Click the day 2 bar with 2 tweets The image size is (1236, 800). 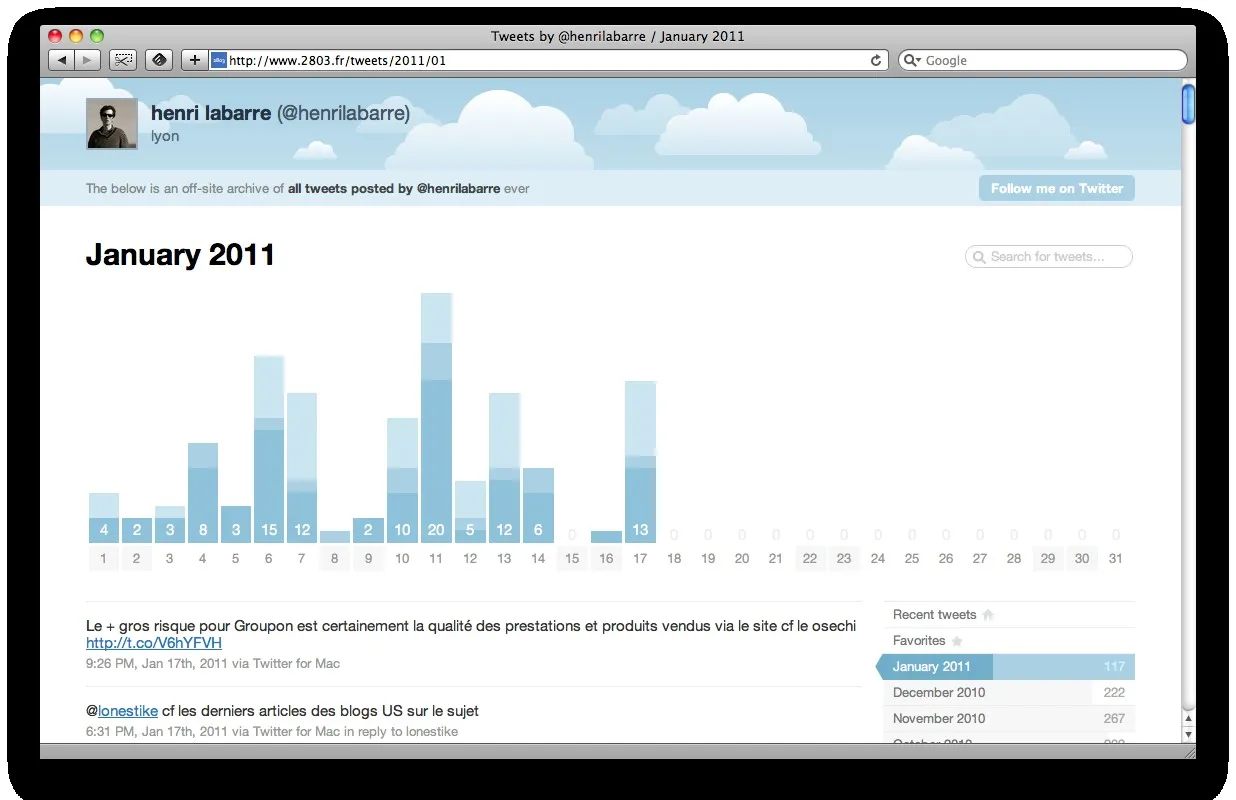point(138,530)
